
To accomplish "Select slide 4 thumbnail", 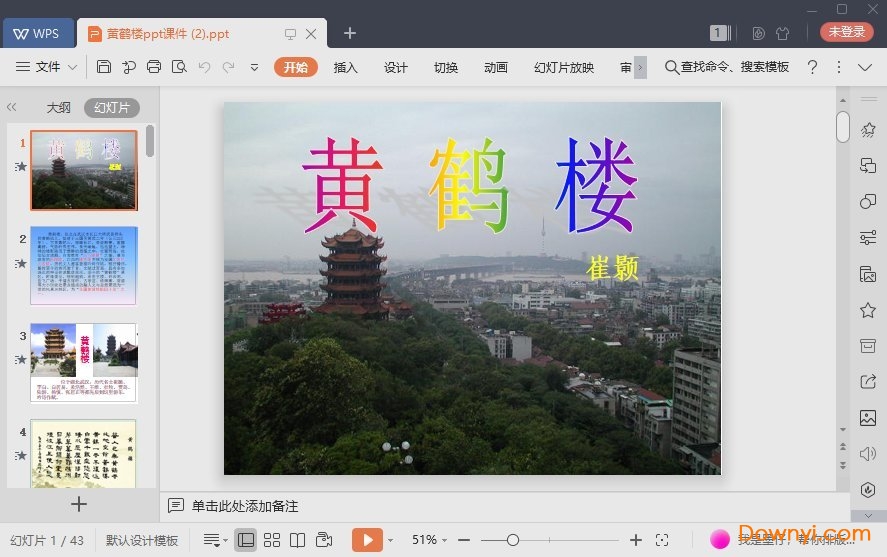I will [84, 454].
